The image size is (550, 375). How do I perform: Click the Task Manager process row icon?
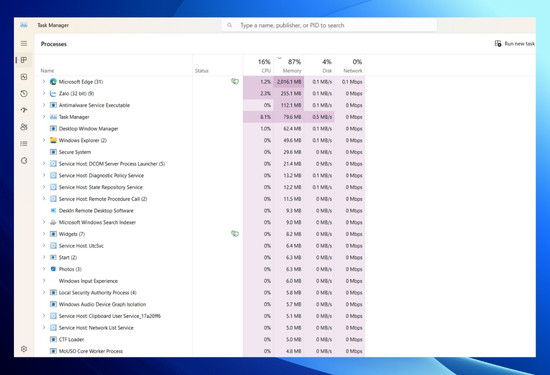53,117
